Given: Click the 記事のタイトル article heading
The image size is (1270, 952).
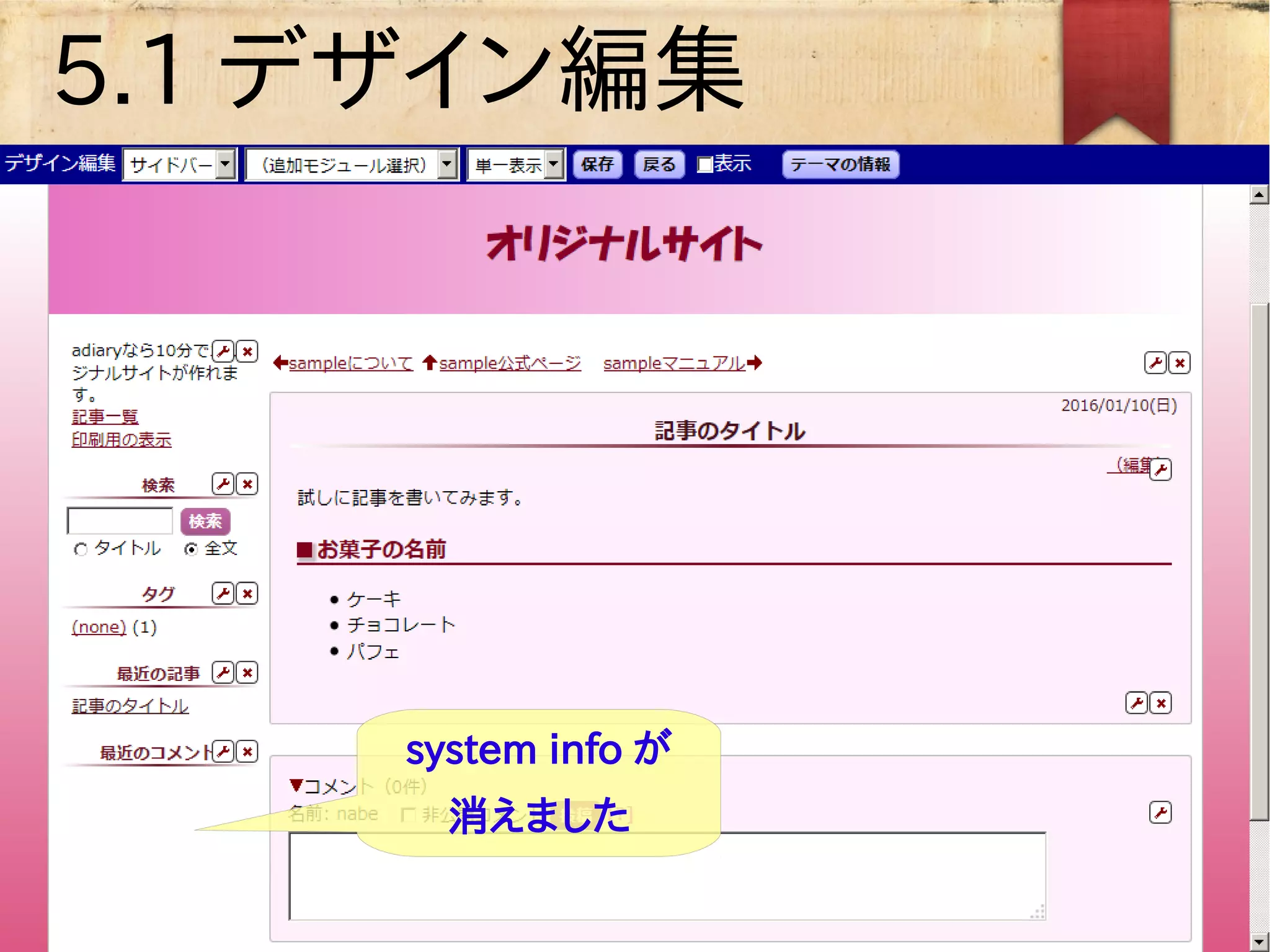Looking at the screenshot, I should pos(730,430).
